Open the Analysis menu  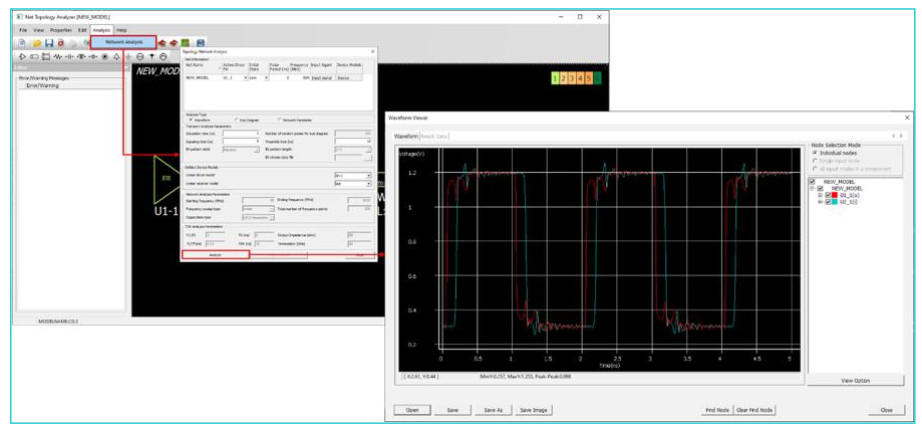click(101, 31)
